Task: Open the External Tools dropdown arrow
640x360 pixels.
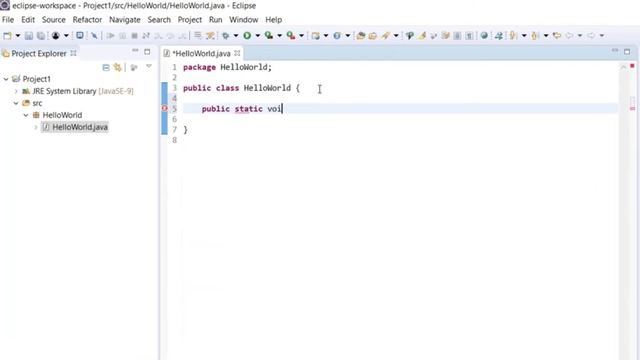Action: 301,36
